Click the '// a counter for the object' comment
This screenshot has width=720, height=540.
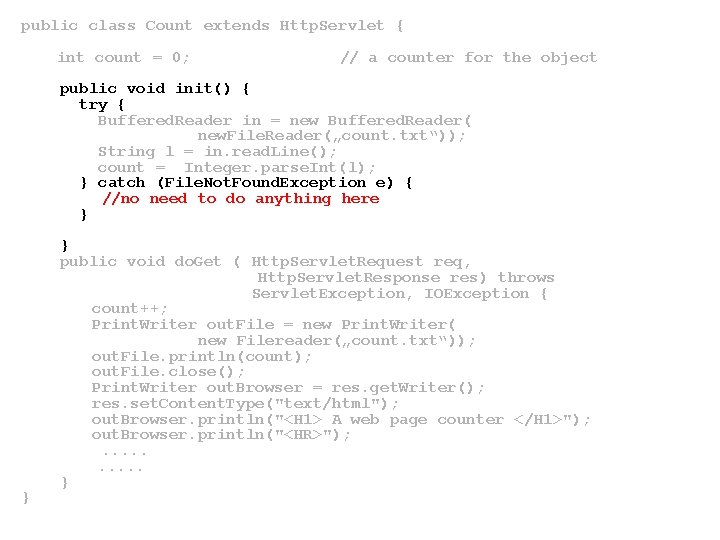tap(468, 57)
